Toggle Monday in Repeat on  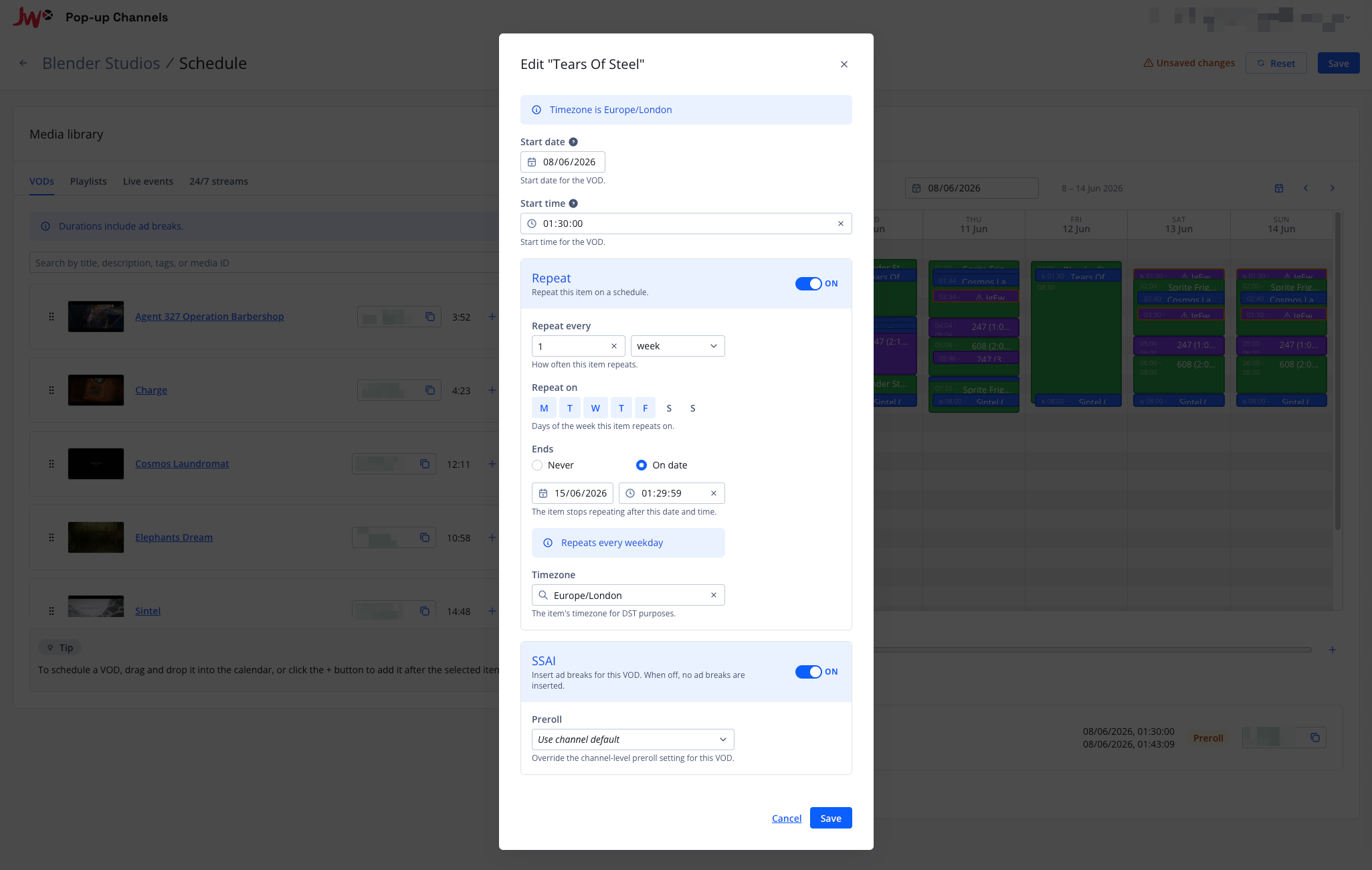(x=544, y=408)
